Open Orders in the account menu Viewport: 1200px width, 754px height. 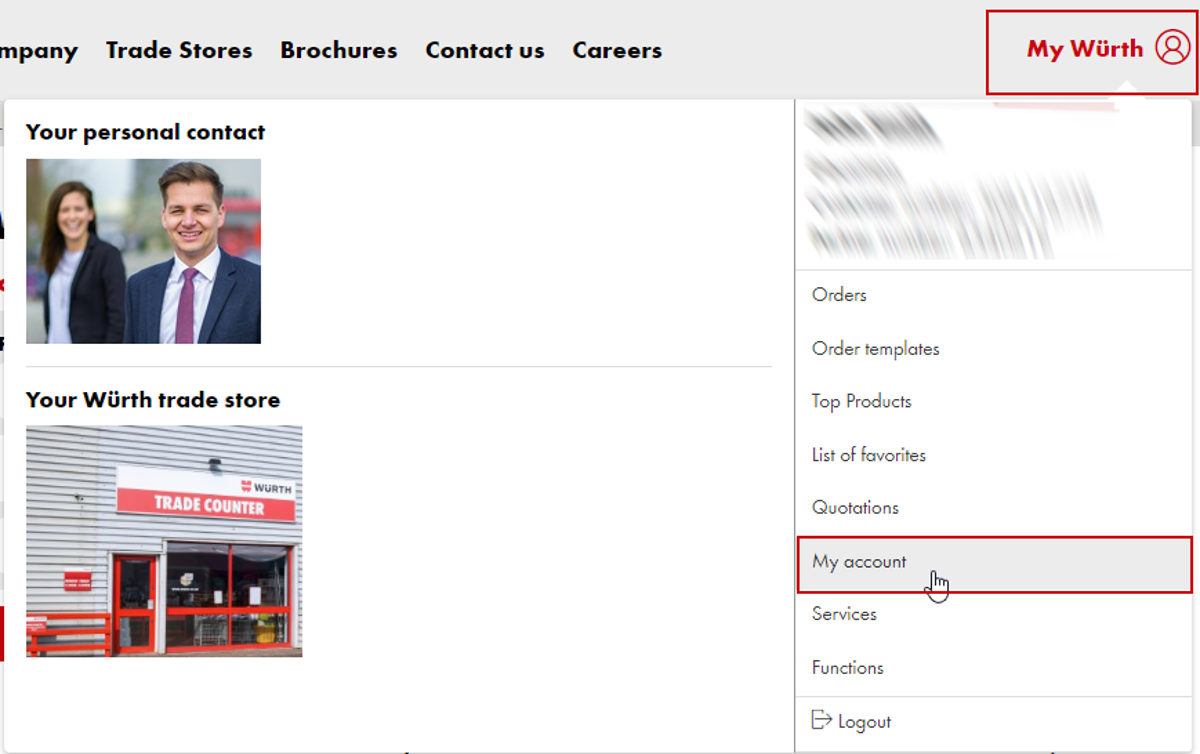839,295
